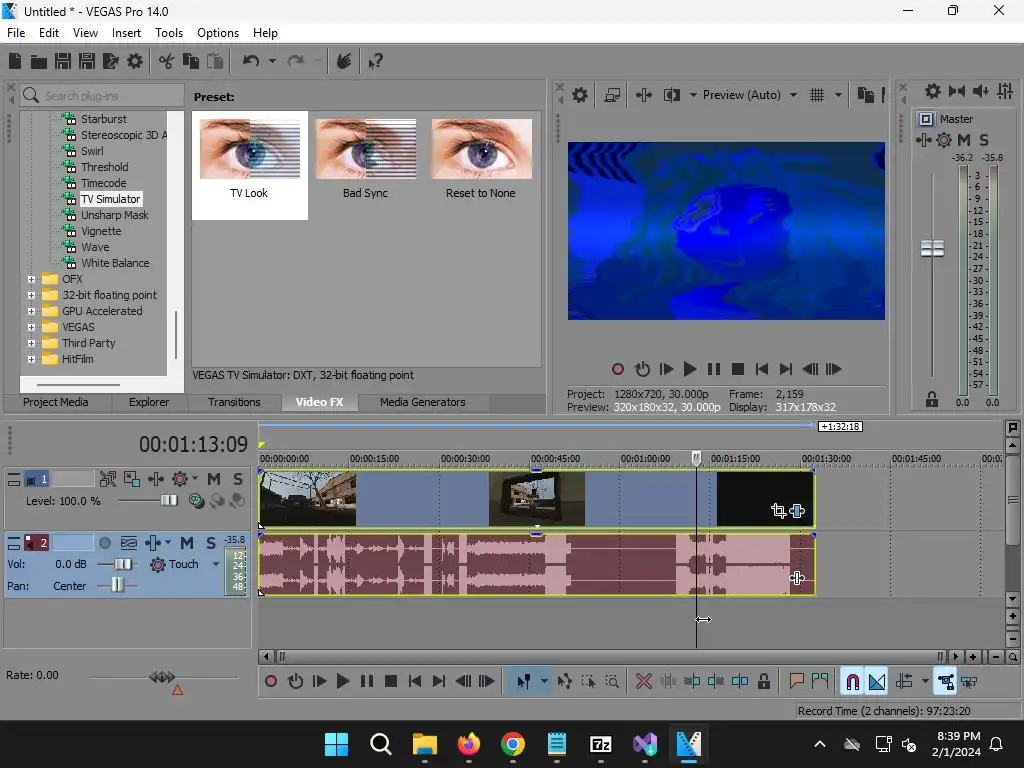Toggle Master bus solo S
Screen dimensions: 1024x768
984,140
